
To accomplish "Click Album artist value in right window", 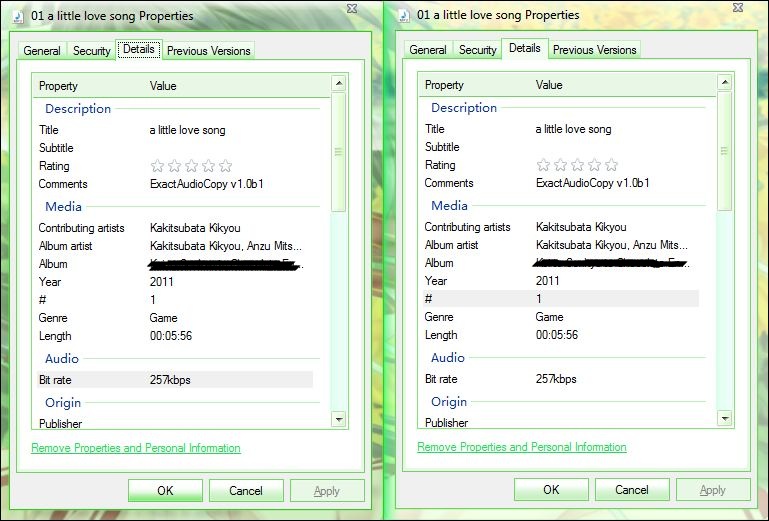I will click(x=612, y=245).
